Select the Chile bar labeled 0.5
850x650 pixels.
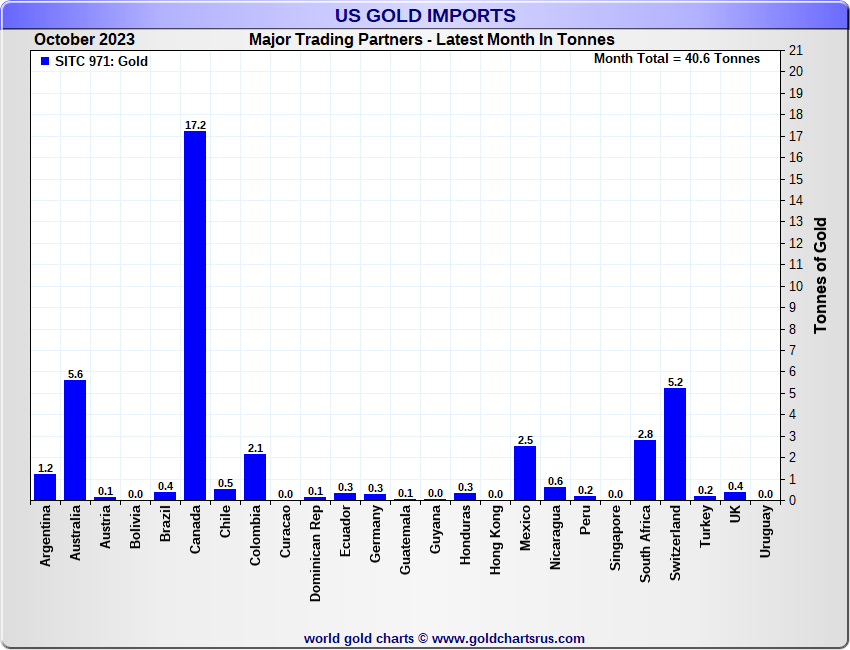point(225,494)
